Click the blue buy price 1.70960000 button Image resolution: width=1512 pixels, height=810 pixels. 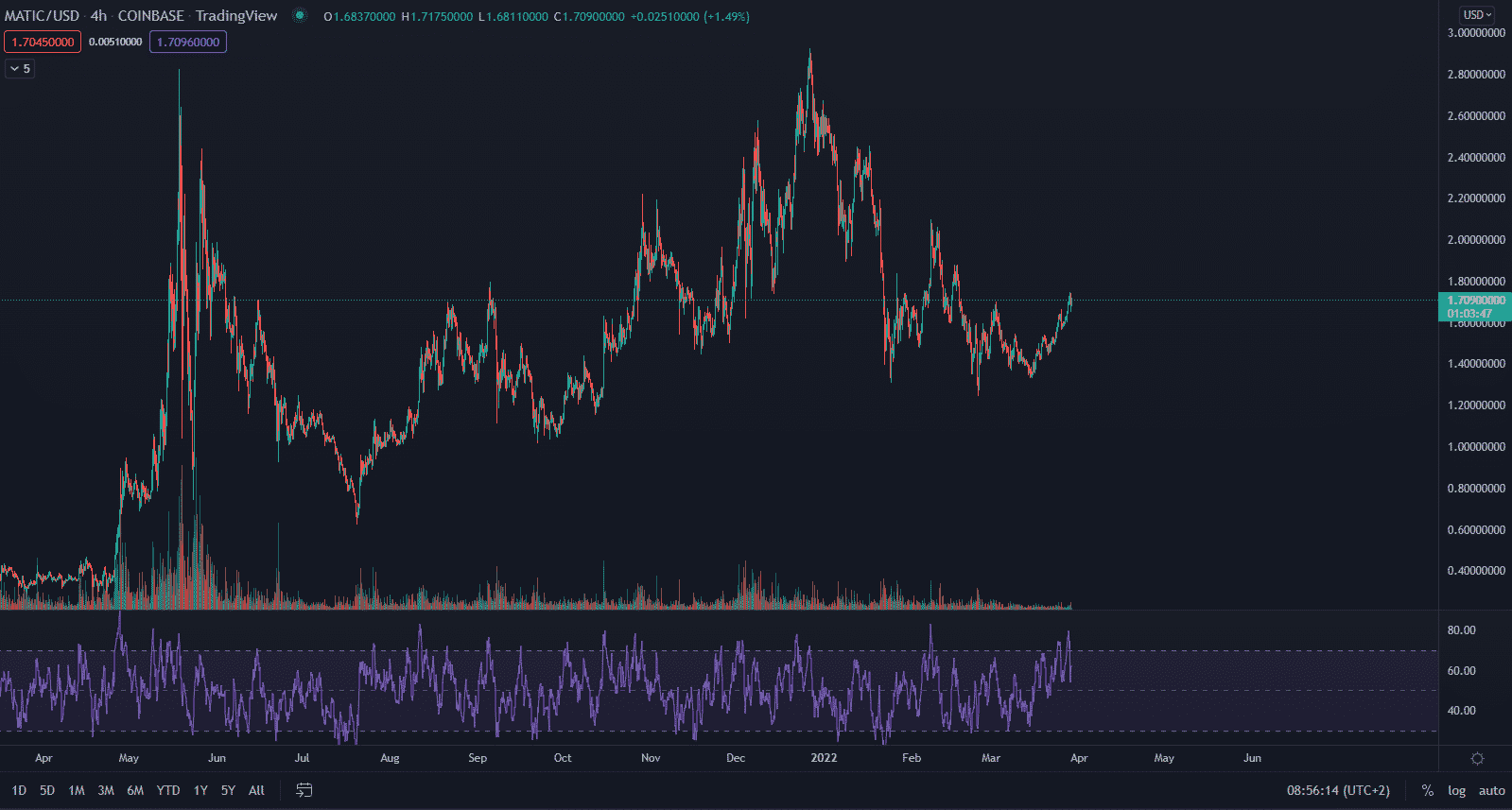[x=188, y=42]
